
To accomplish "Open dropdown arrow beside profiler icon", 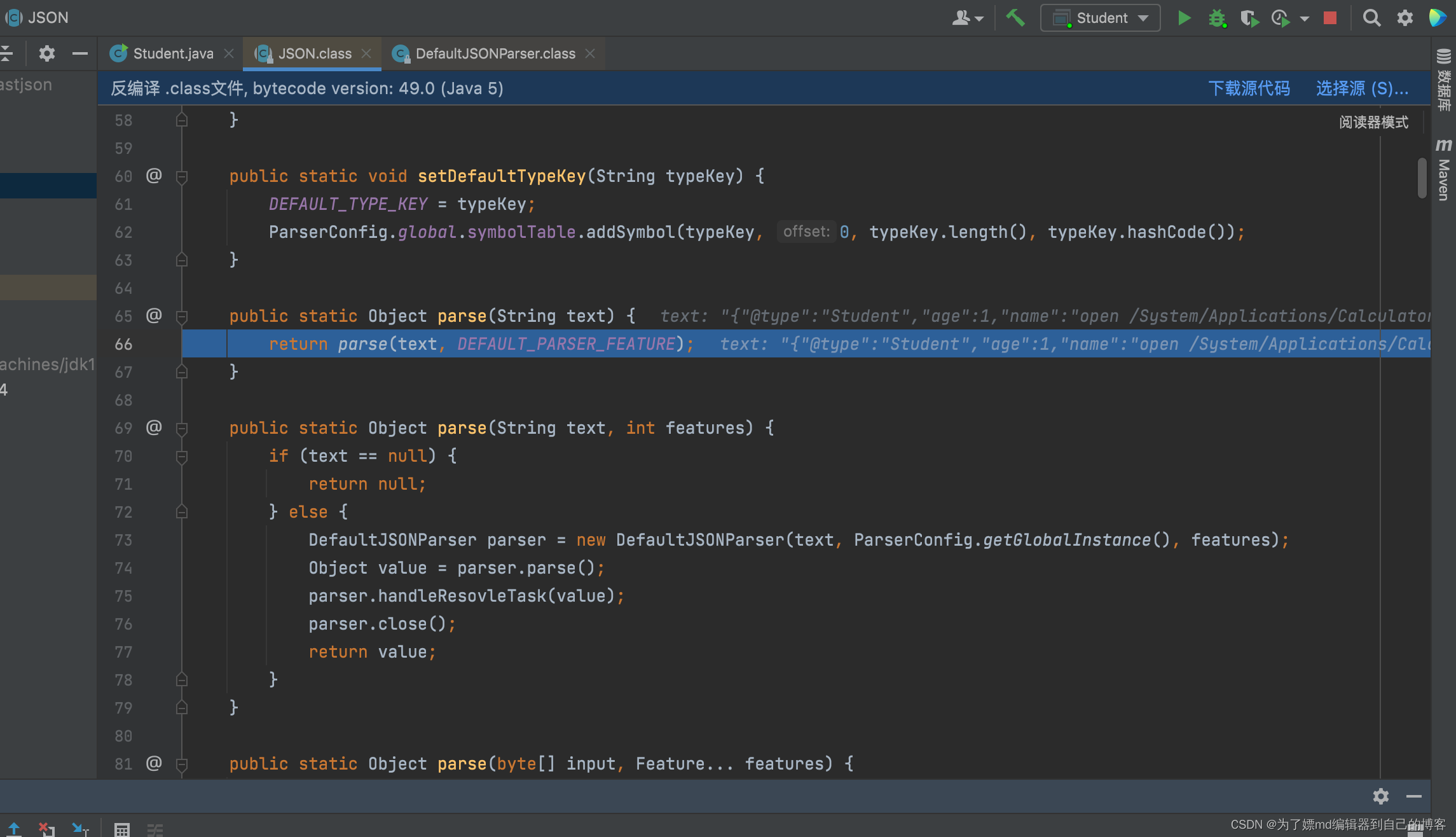I will tap(1305, 19).
